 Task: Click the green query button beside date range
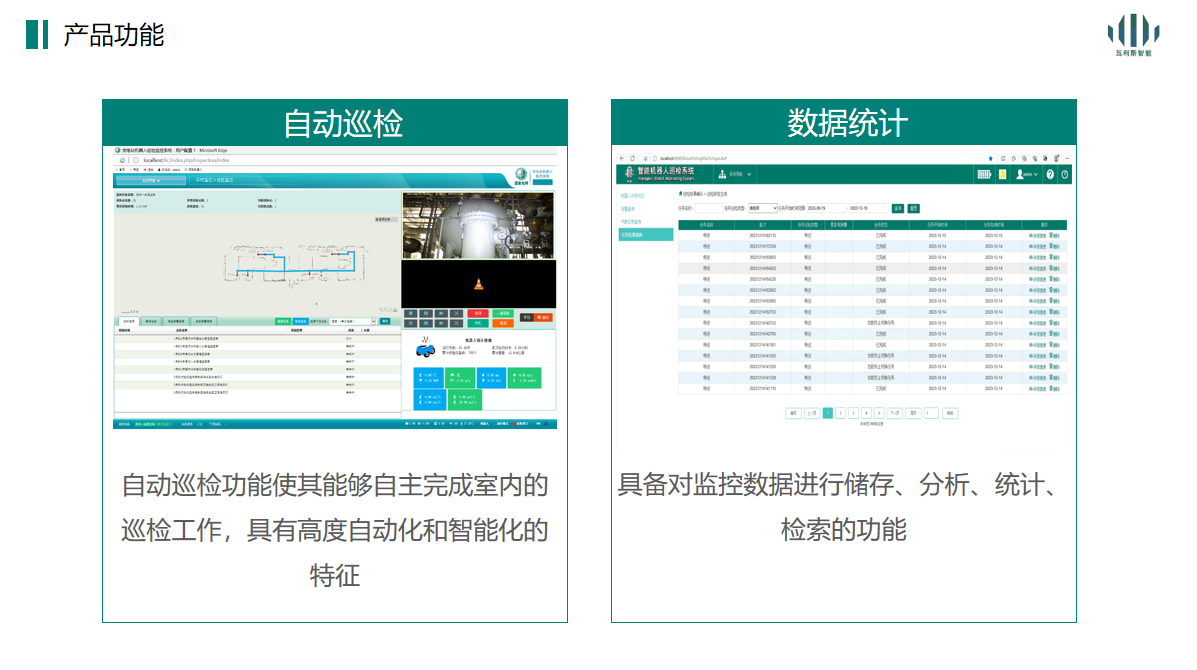[x=897, y=208]
